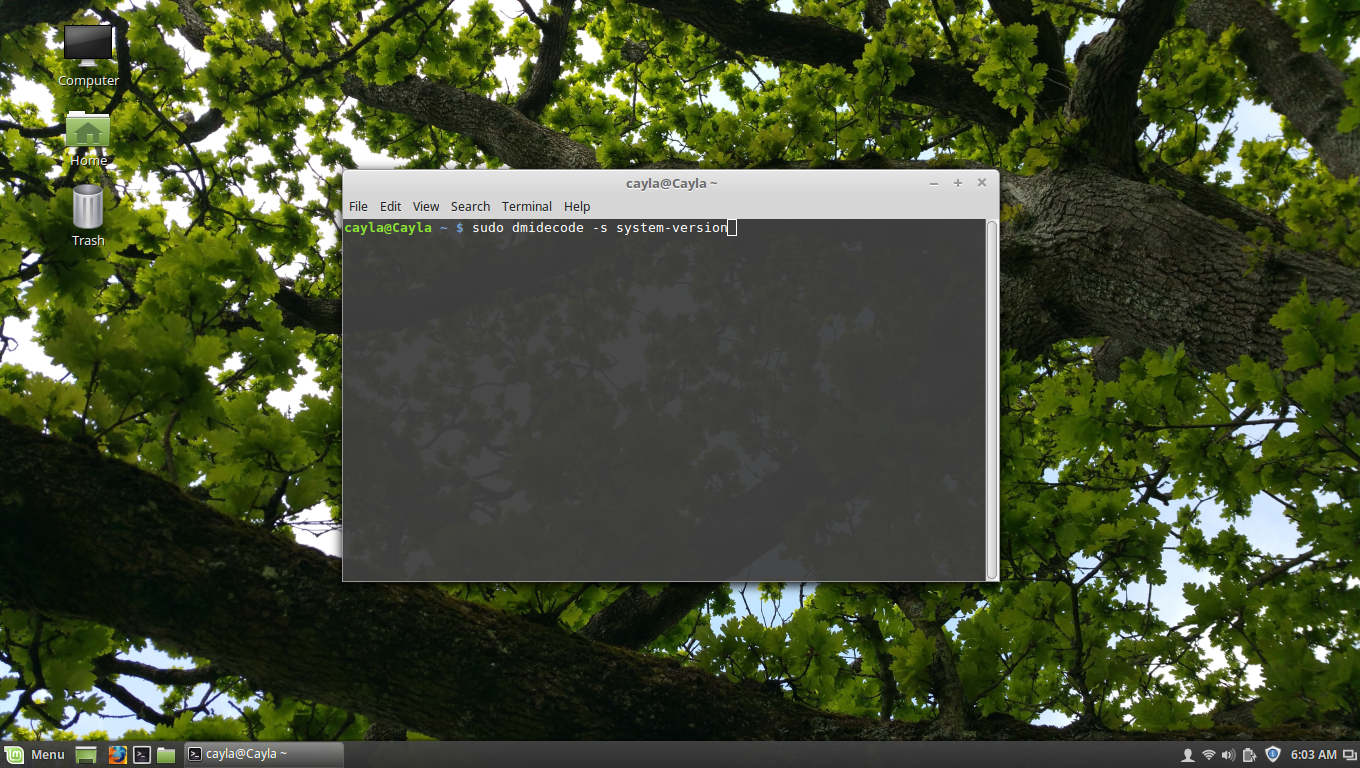
Task: Open the terminal View menu
Action: [x=426, y=206]
